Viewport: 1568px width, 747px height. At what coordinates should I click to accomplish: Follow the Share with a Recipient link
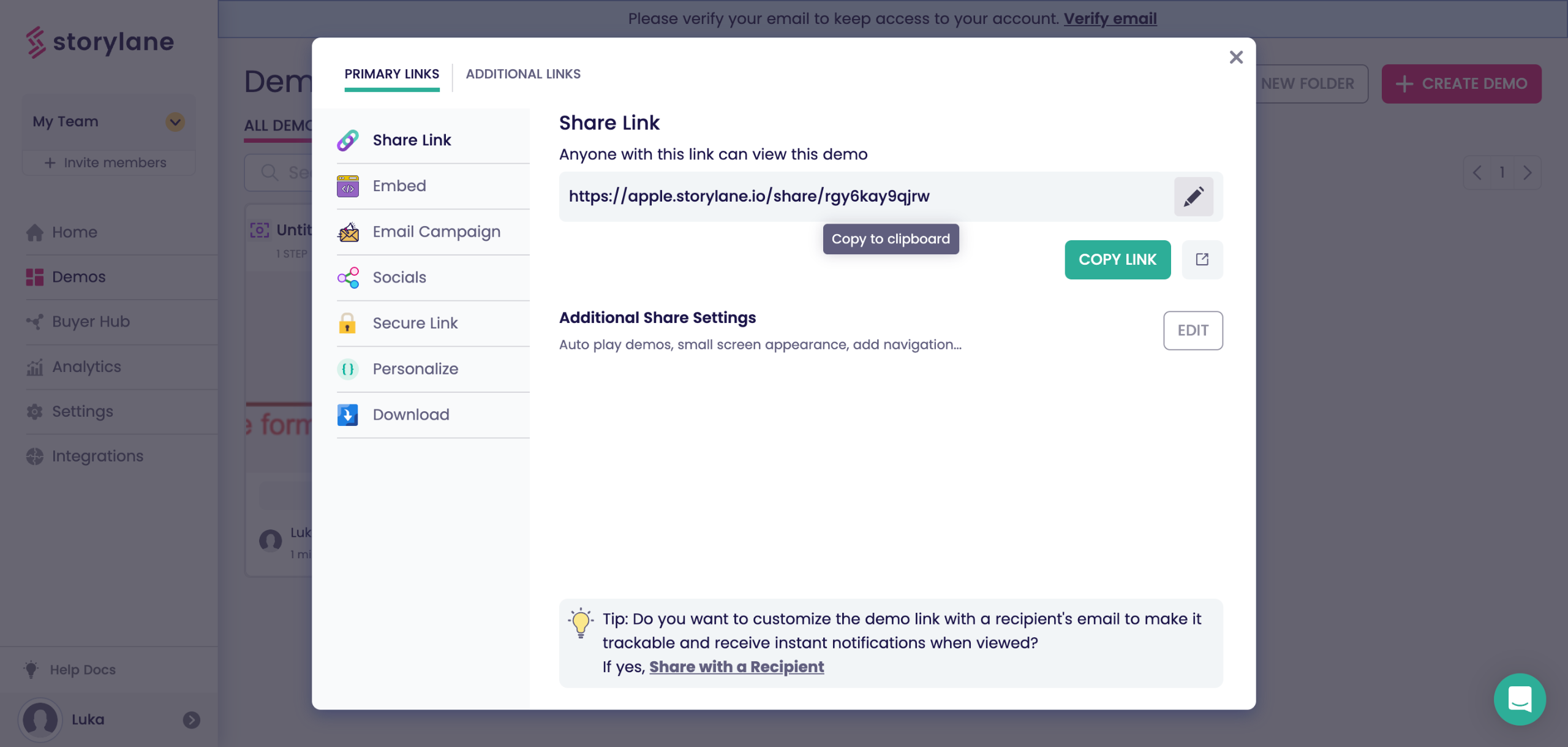click(736, 667)
